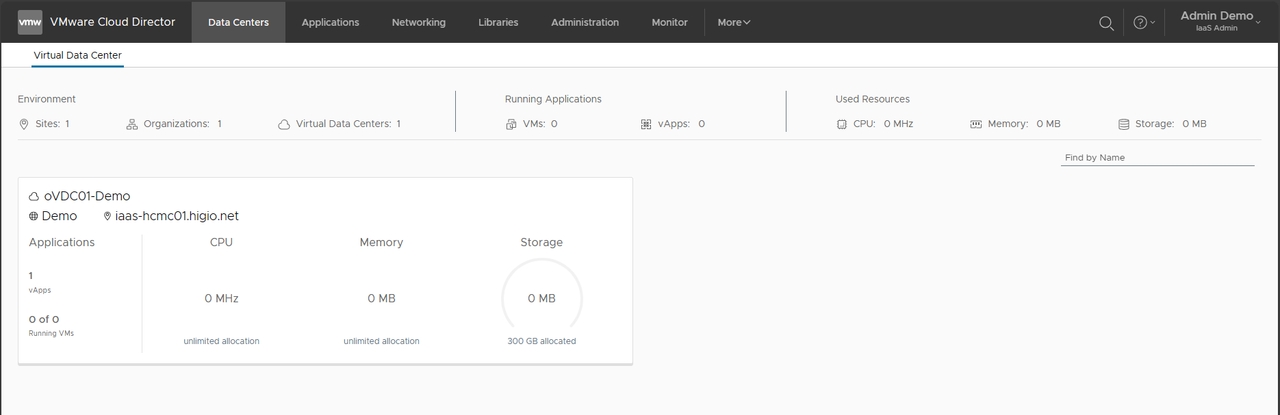Click the Storage disk icon in Used Resources
Image resolution: width=1280 pixels, height=415 pixels.
(1124, 124)
